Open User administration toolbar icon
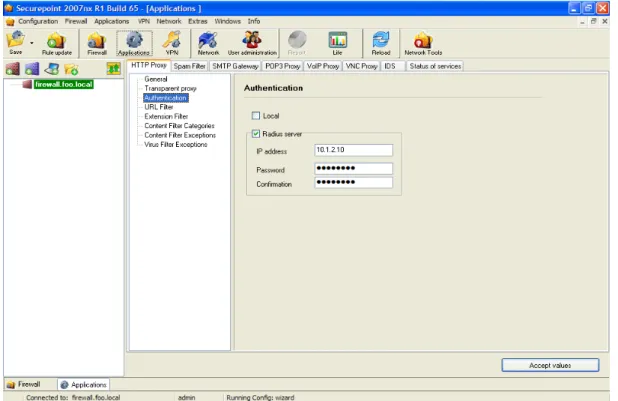This screenshot has width=618, height=401. tap(252, 43)
